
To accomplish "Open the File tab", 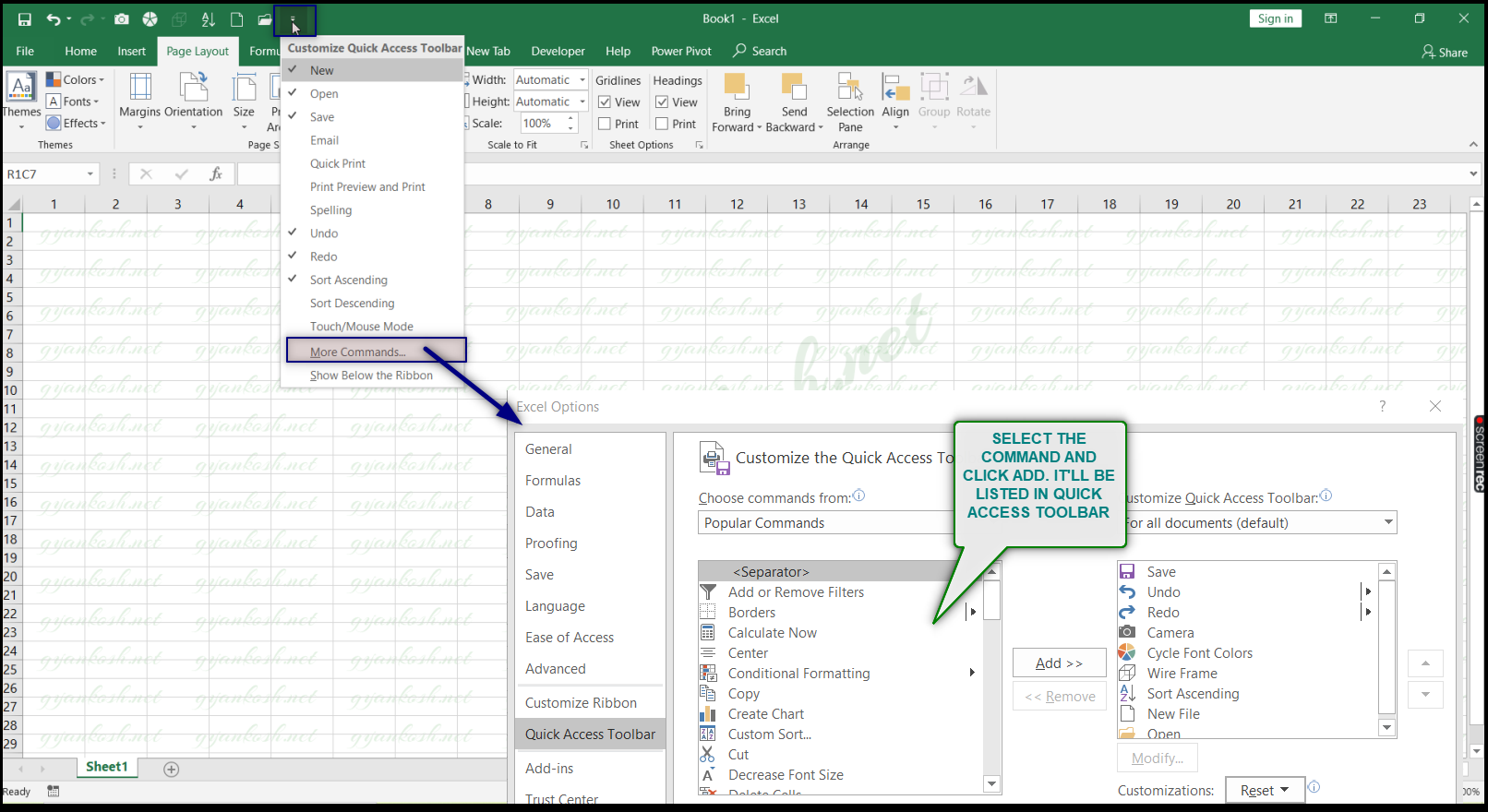I will click(25, 52).
